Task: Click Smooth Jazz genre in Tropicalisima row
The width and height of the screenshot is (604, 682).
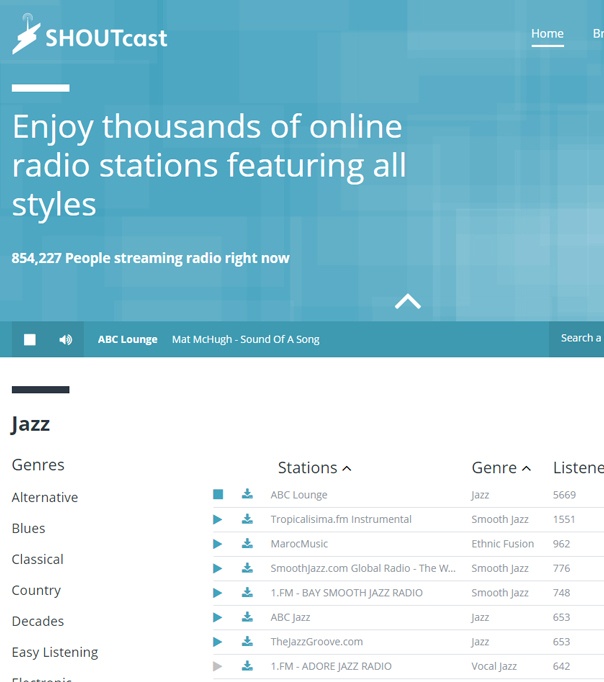Action: [500, 519]
